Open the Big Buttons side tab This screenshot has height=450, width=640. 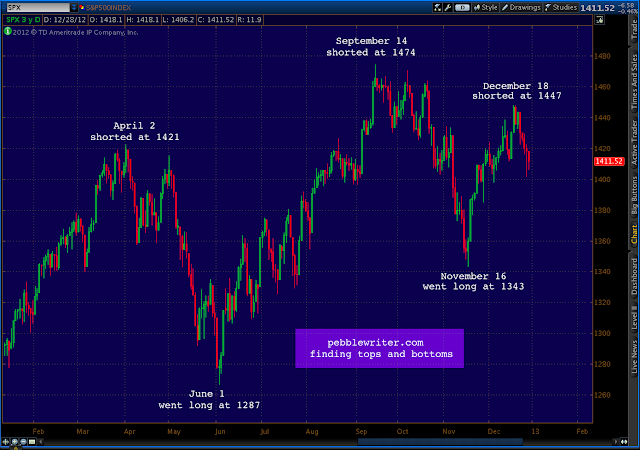point(634,194)
